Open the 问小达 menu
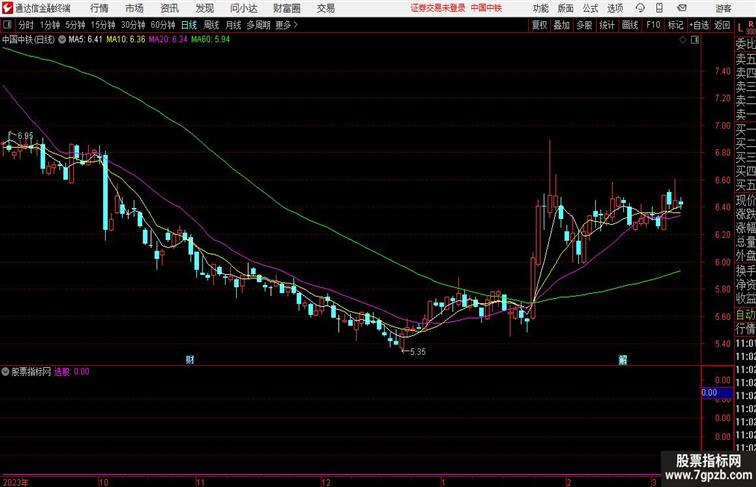The height and width of the screenshot is (487, 756). (244, 8)
